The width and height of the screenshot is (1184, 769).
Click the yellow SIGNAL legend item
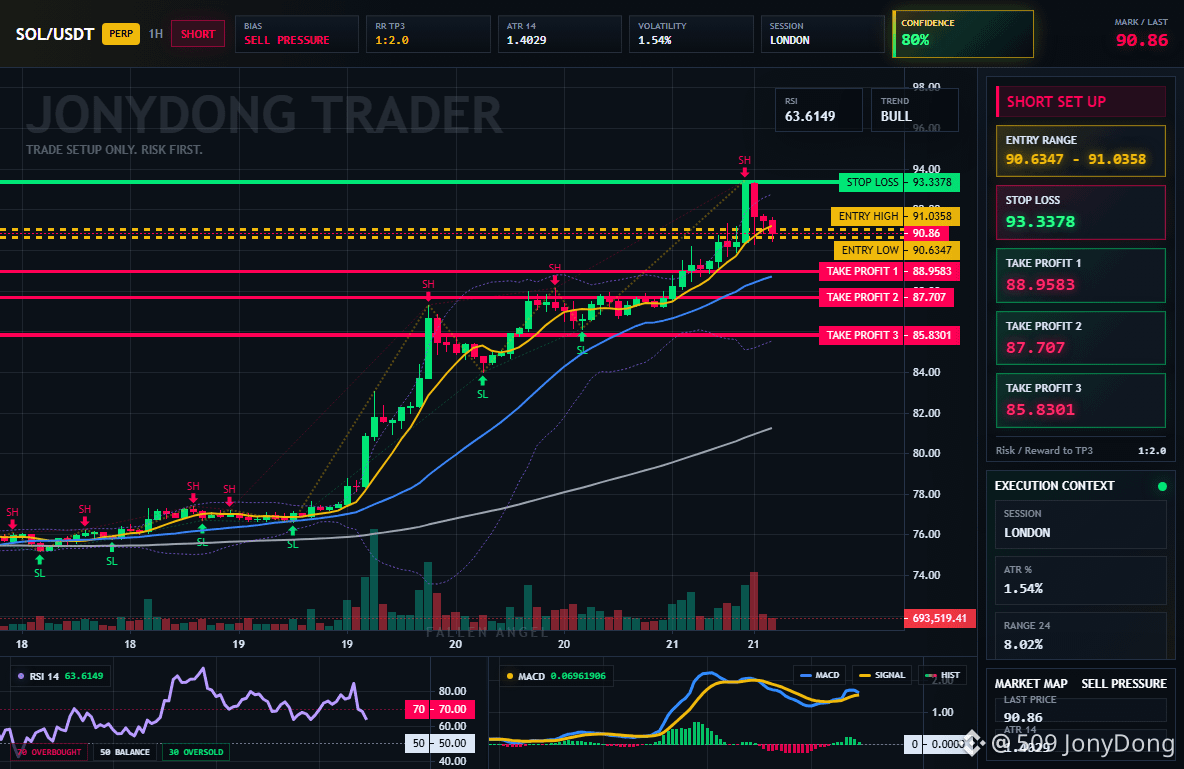pos(881,675)
